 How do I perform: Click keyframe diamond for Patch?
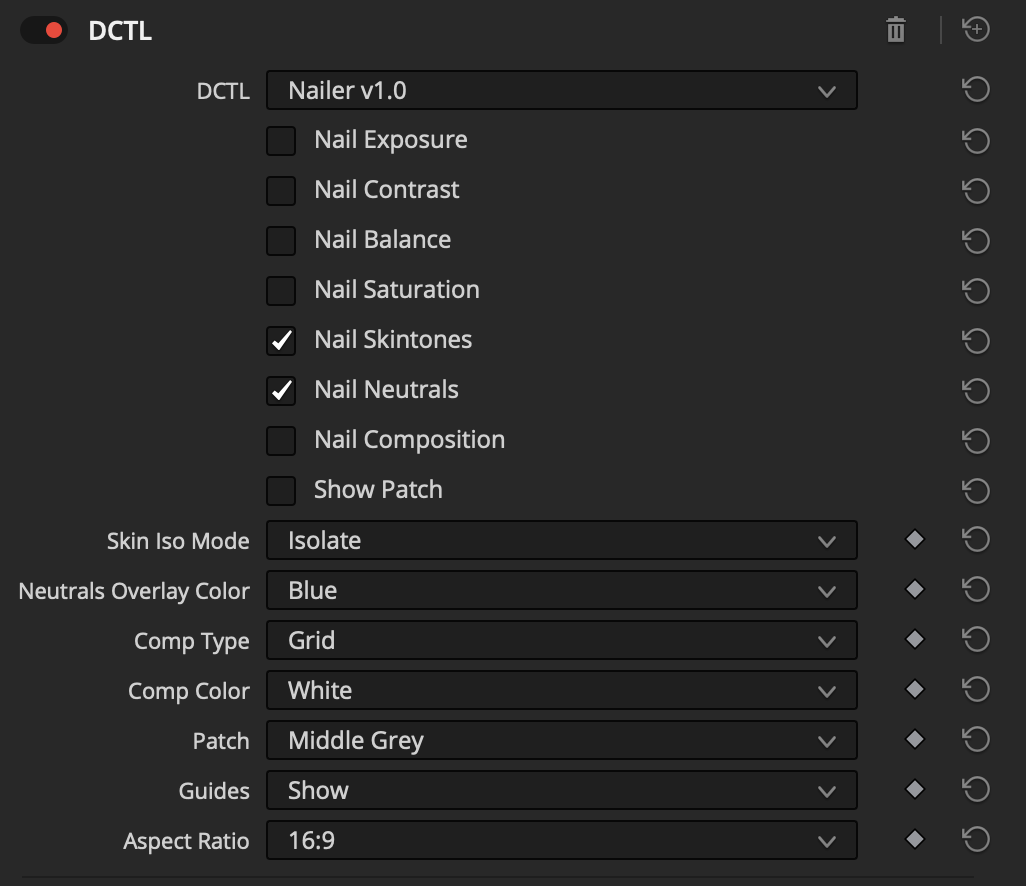914,740
